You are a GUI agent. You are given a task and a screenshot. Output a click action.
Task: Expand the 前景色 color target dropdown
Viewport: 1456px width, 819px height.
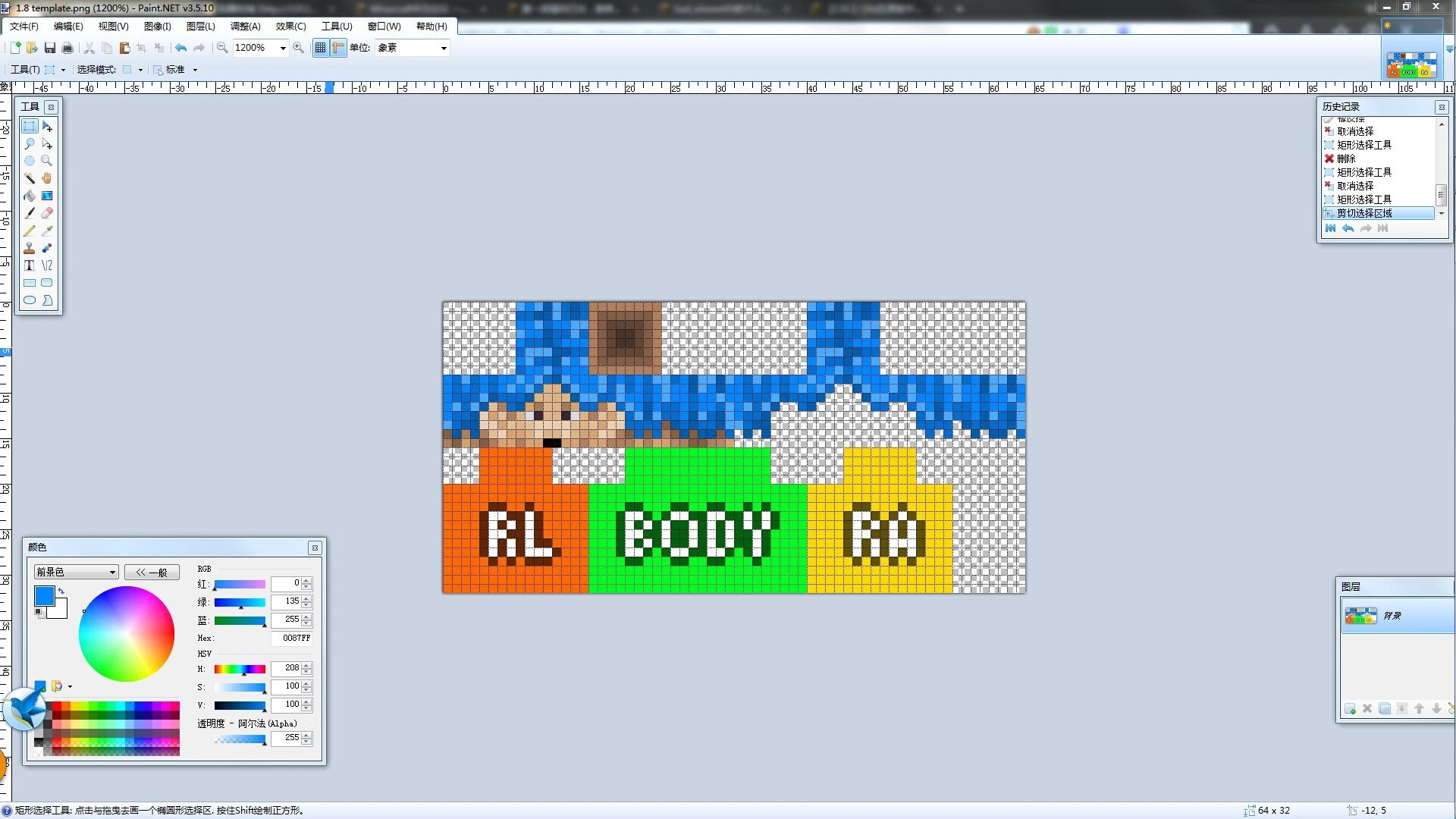[112, 573]
